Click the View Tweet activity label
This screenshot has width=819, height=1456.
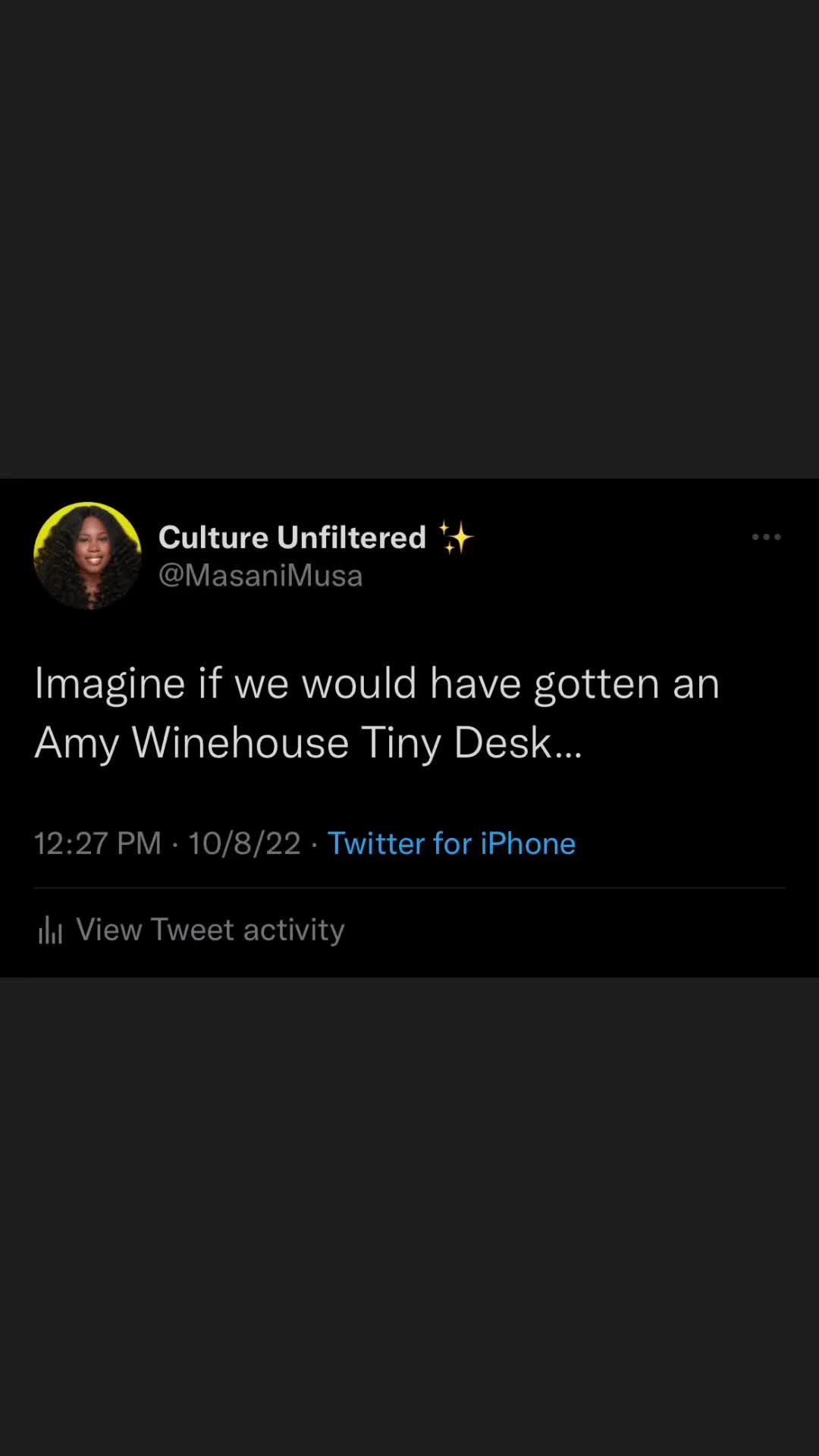click(210, 930)
